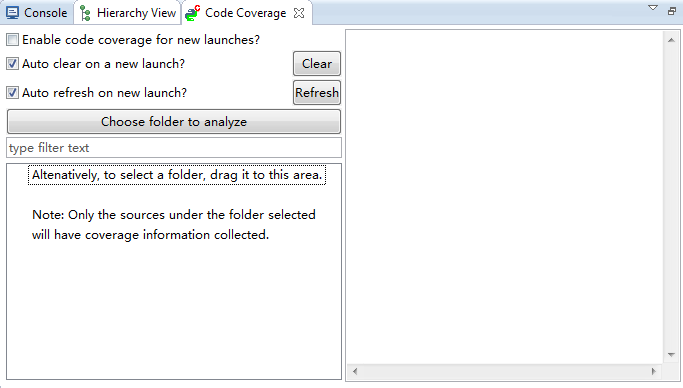This screenshot has height=388, width=683.
Task: Click the scroll up arrow in right pane
Action: 671,40
